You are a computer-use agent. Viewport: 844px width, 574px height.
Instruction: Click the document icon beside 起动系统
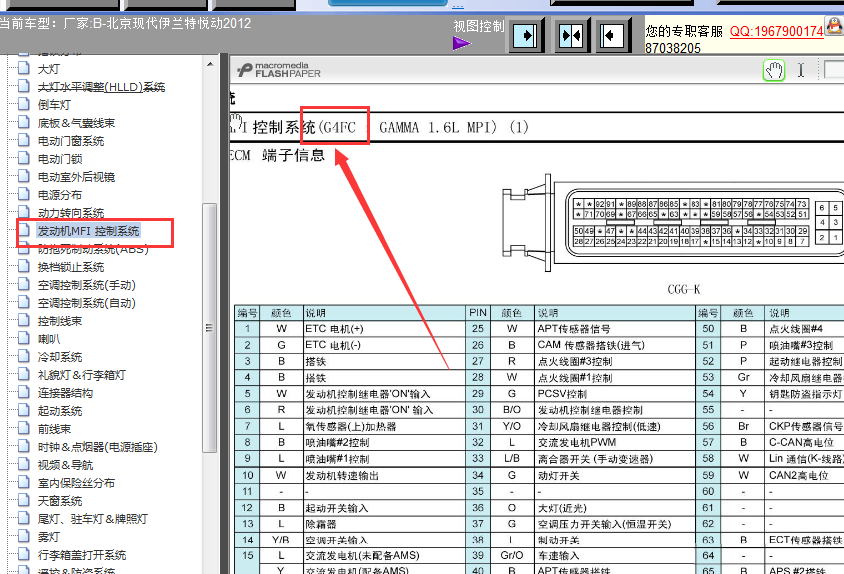pyautogui.click(x=24, y=410)
